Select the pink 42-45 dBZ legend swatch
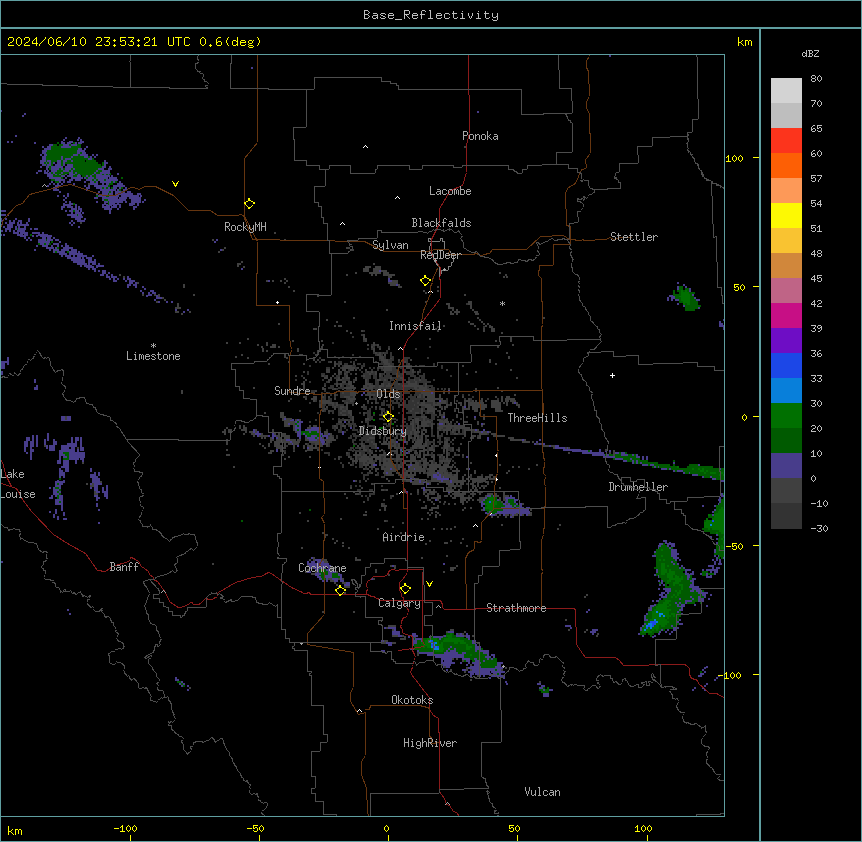Screen dimensions: 862x842 [x=786, y=291]
